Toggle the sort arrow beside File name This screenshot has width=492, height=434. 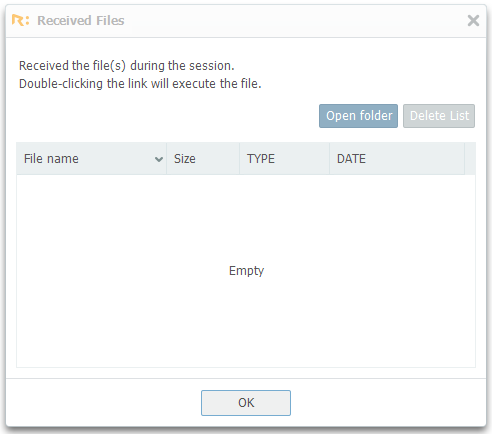point(159,159)
